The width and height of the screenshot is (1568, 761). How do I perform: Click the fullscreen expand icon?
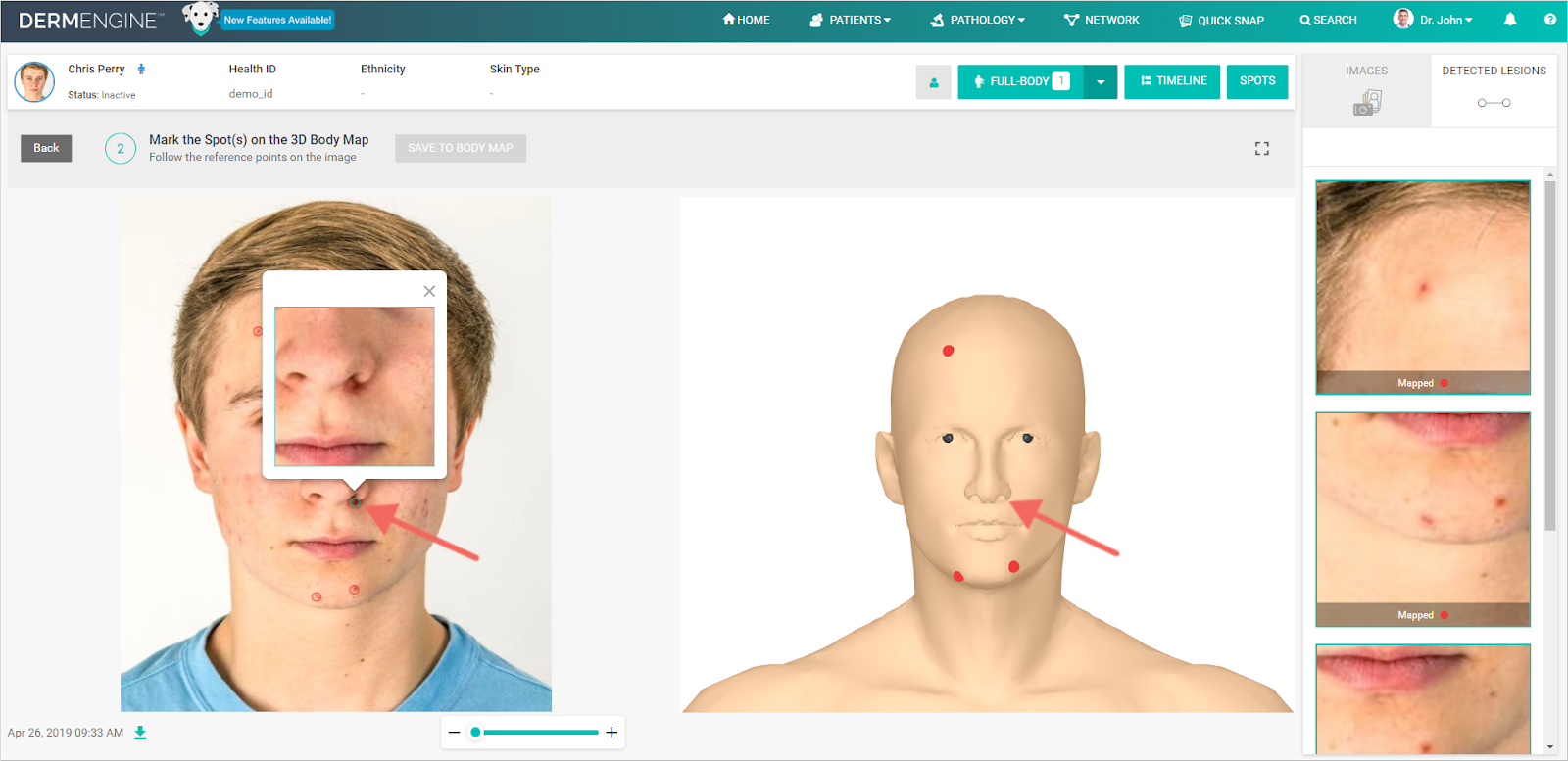1261,148
